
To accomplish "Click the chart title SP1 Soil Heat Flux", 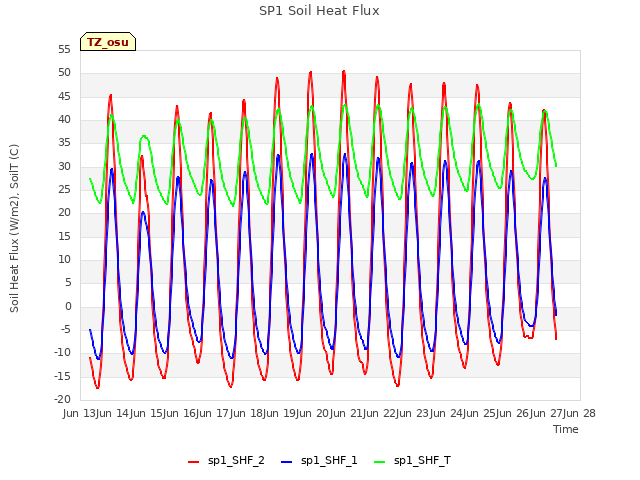I will click(x=319, y=11).
